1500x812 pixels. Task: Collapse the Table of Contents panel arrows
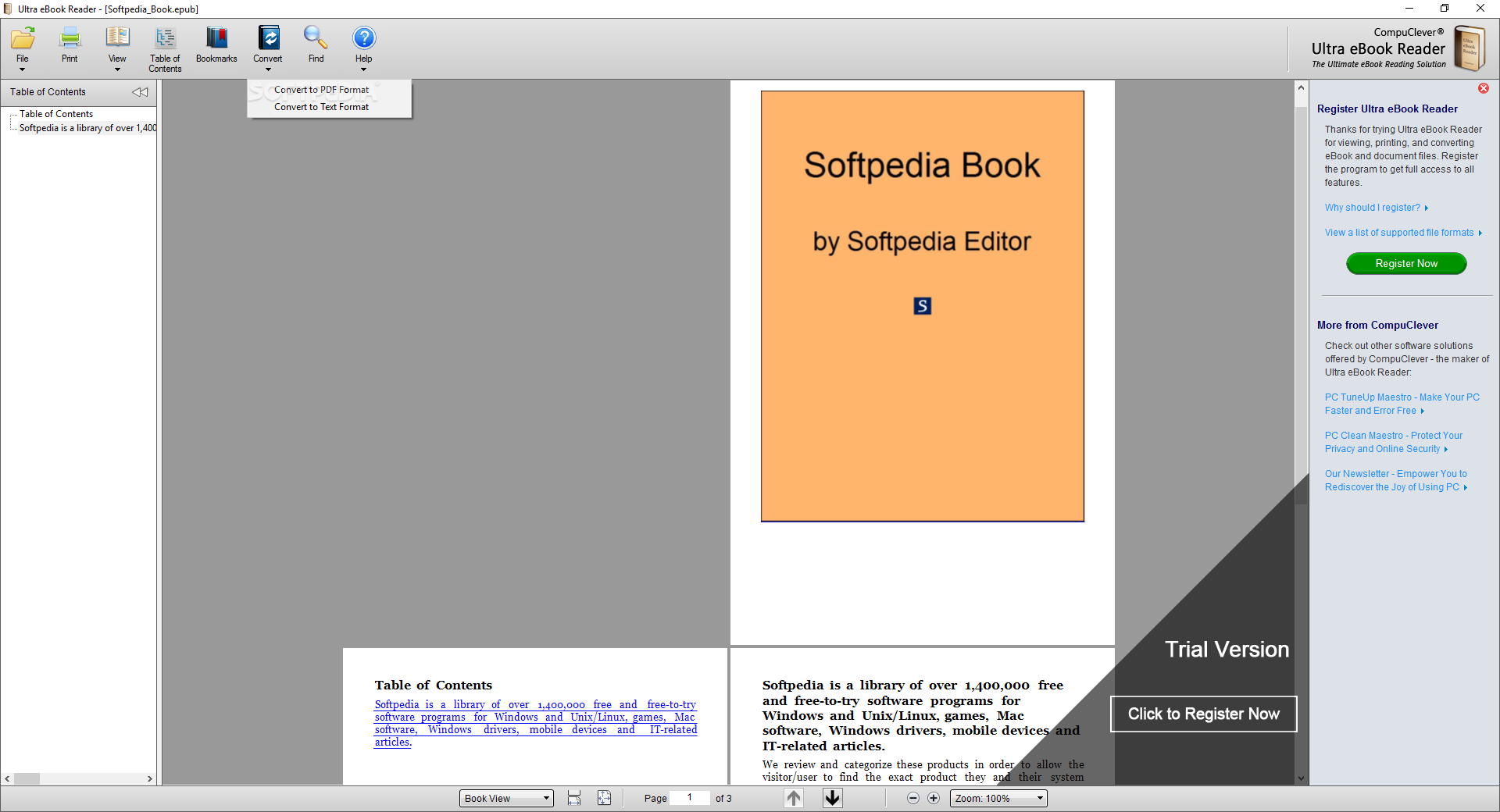140,92
